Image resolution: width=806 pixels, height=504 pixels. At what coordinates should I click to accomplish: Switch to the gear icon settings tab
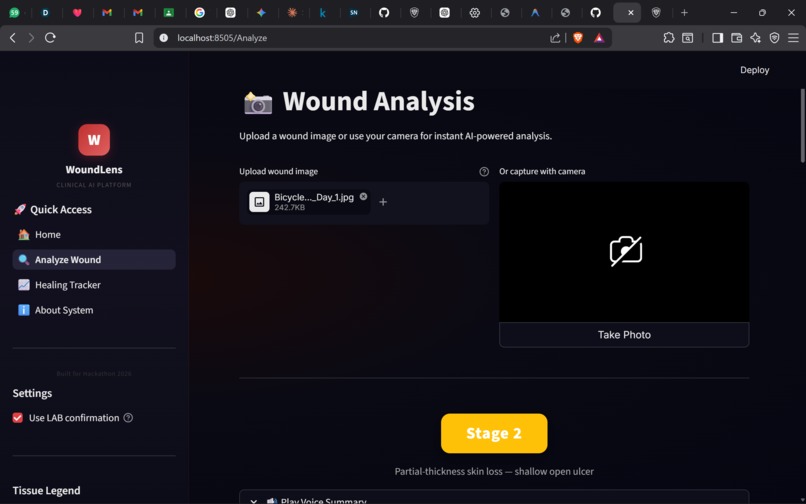coord(474,13)
